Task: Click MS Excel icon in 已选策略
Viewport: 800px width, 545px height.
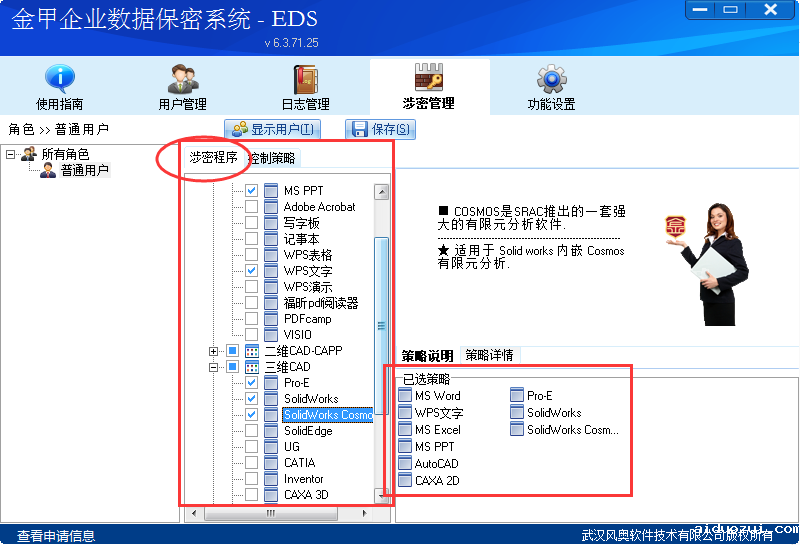Action: (x=405, y=429)
